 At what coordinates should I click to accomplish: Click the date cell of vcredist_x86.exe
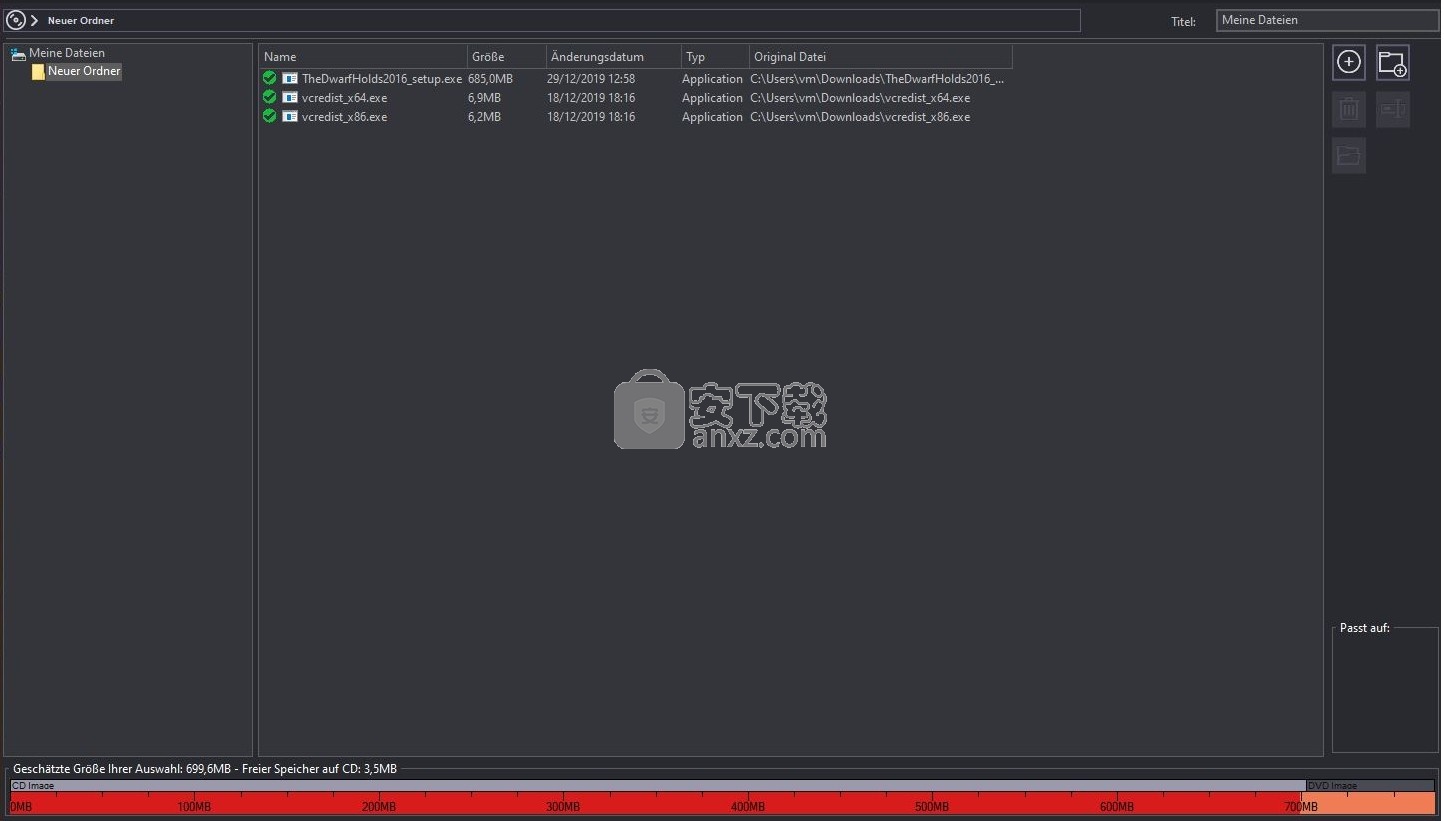click(x=591, y=117)
